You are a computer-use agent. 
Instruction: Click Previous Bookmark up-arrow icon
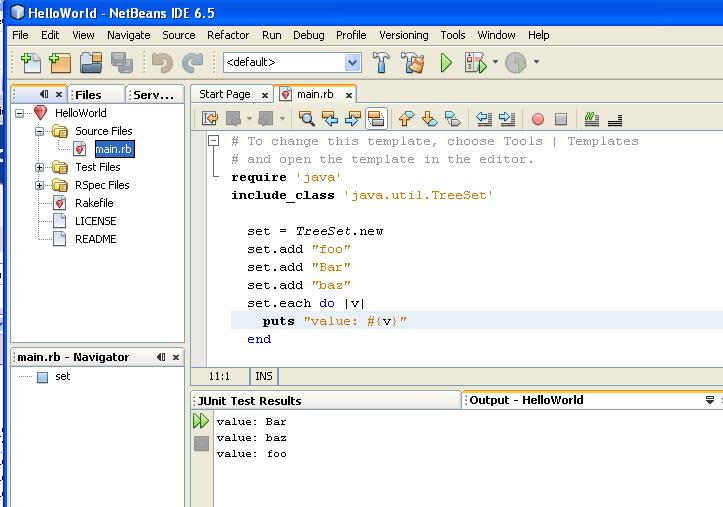[x=406, y=119]
